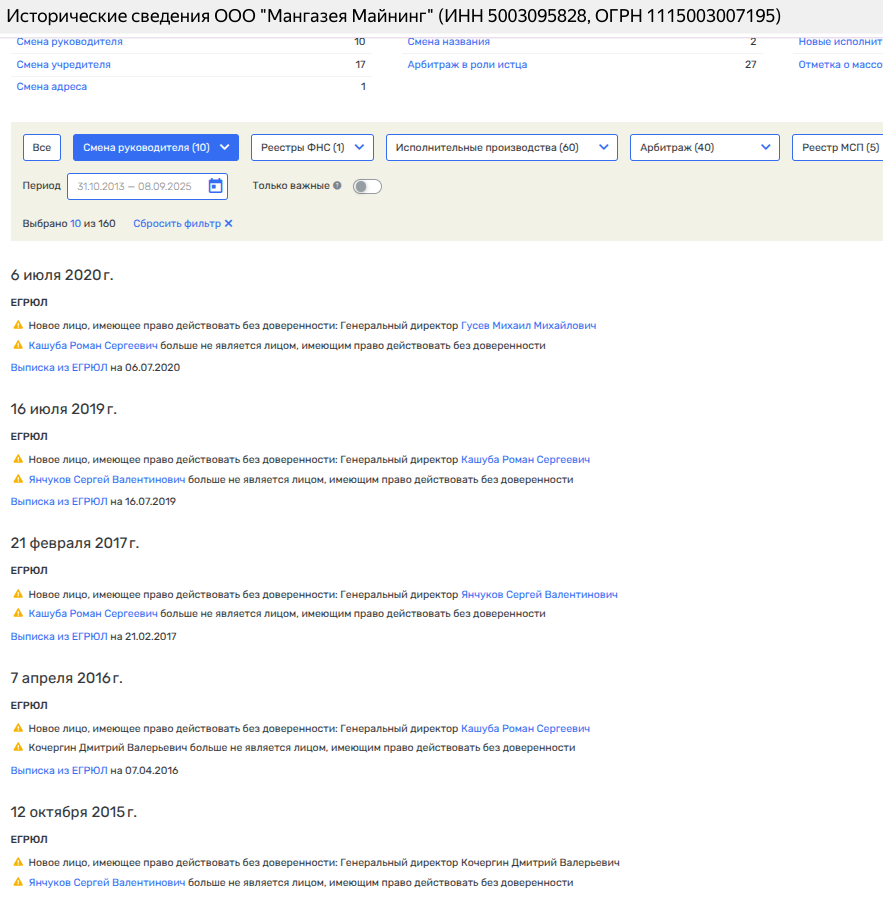
Task: Expand the Реестры ФНС (1) dropdown
Action: (312, 148)
